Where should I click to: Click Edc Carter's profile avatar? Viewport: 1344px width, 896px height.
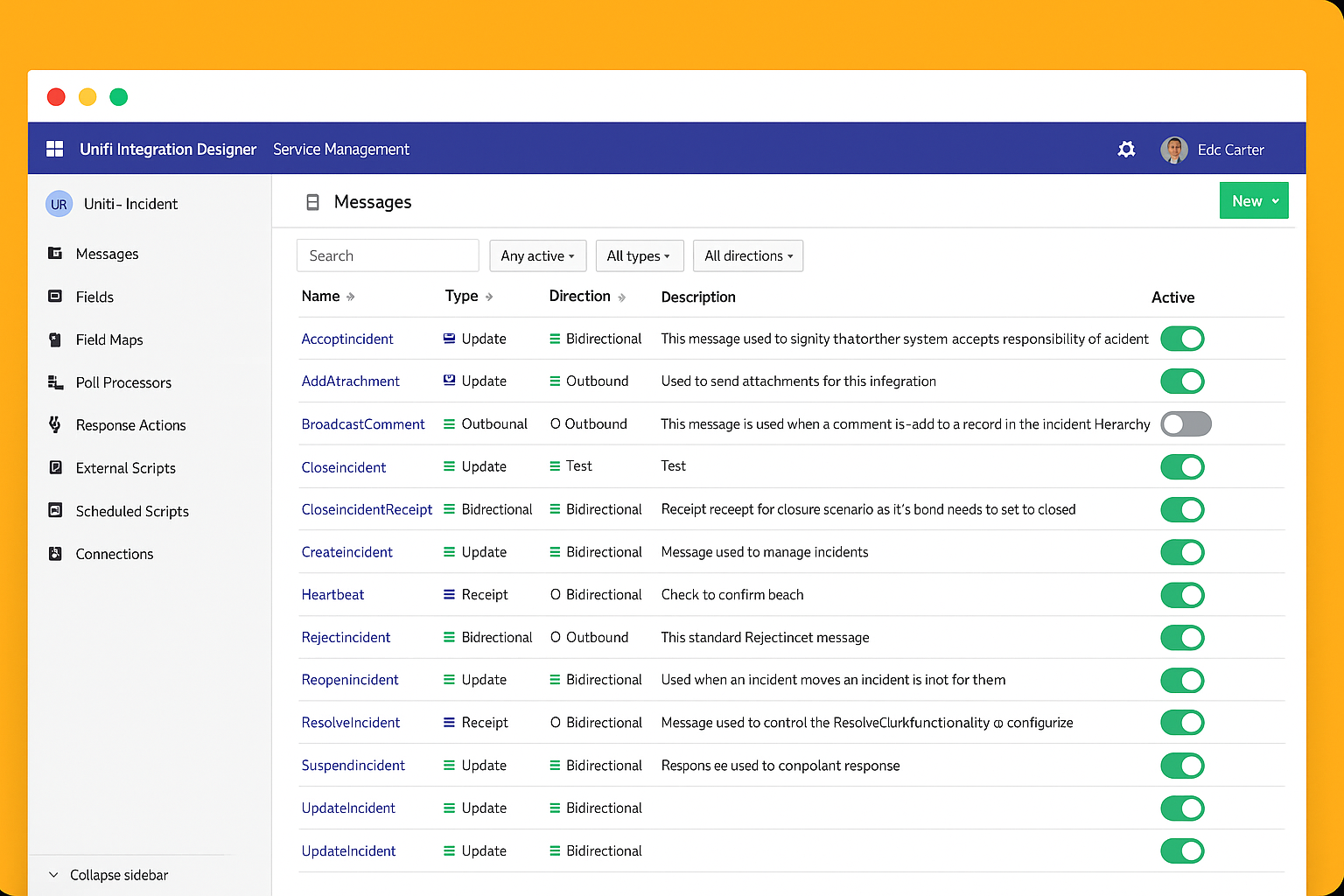coord(1173,150)
